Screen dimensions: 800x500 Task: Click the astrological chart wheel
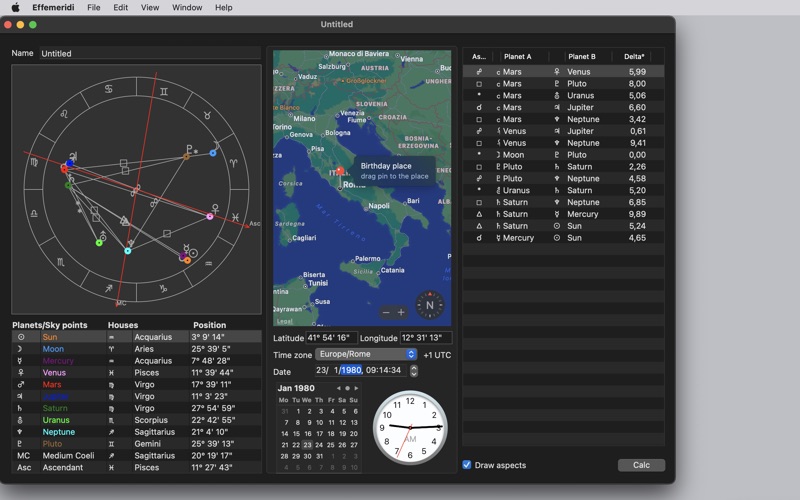point(136,189)
